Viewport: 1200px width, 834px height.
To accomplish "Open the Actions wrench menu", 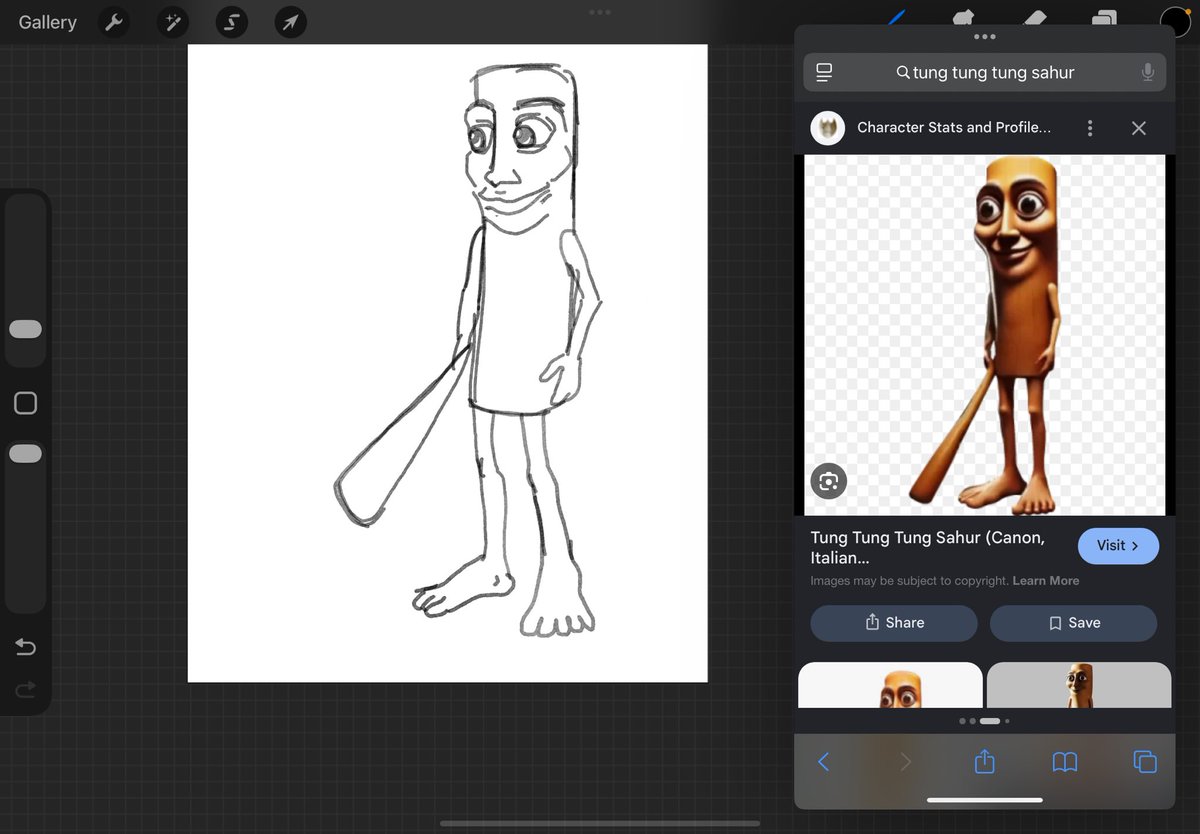I will tap(114, 22).
